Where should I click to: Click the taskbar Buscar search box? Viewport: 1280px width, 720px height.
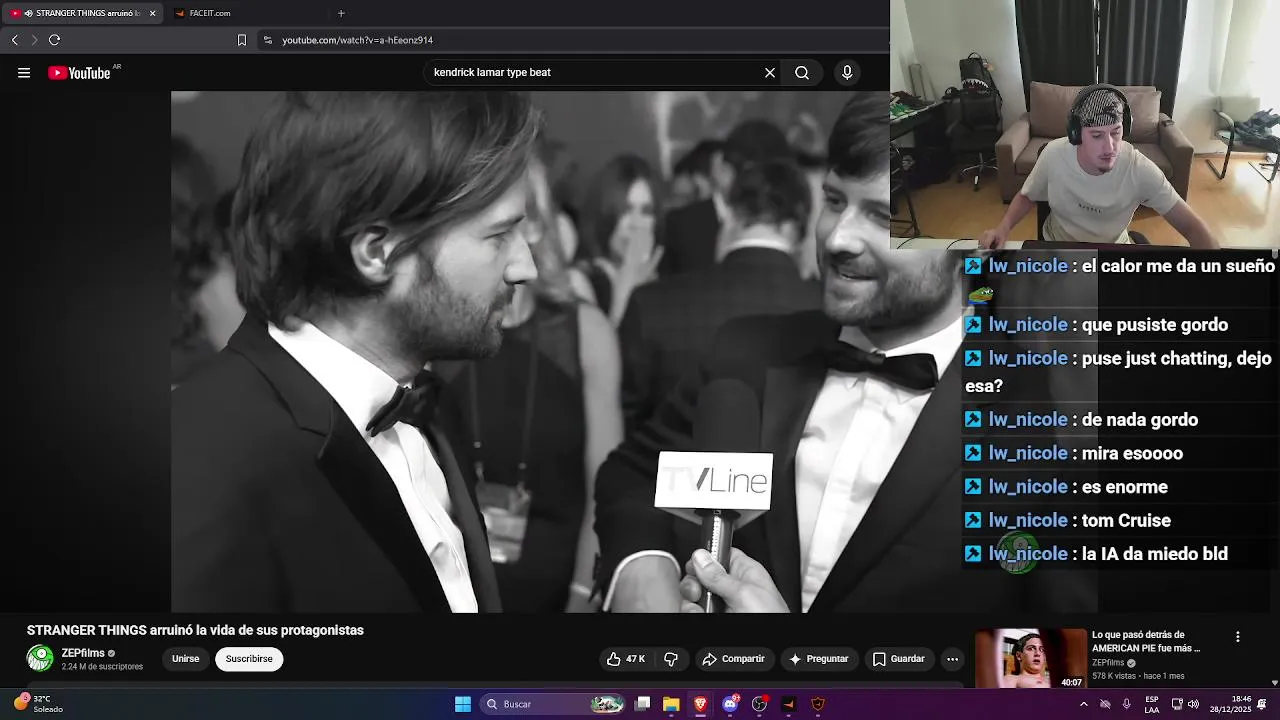(552, 704)
